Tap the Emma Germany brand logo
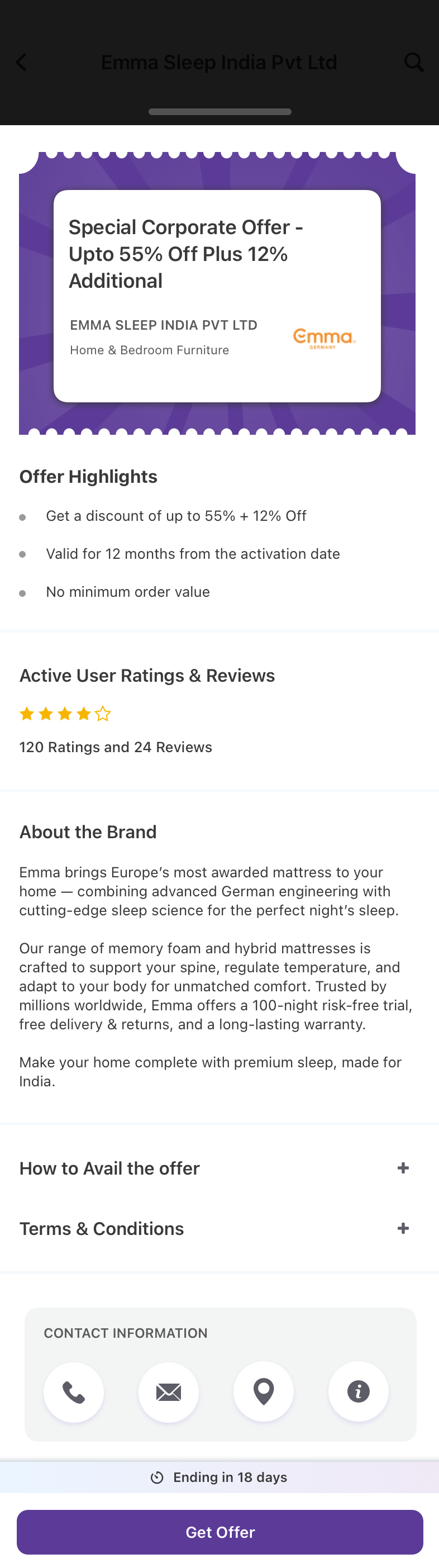Viewport: 439px width, 1568px height. pos(324,339)
